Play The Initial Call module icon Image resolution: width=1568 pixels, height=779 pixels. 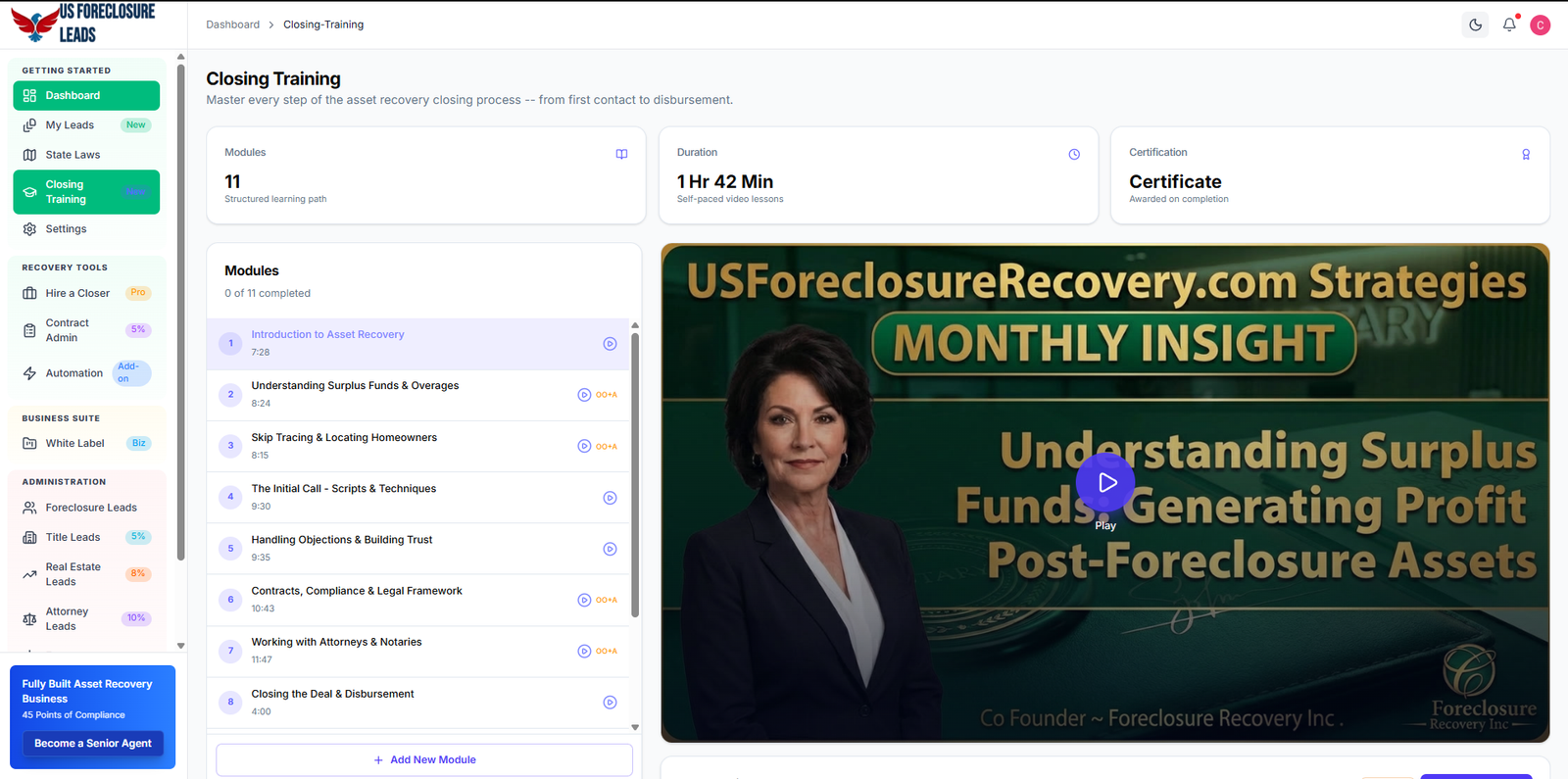click(610, 498)
